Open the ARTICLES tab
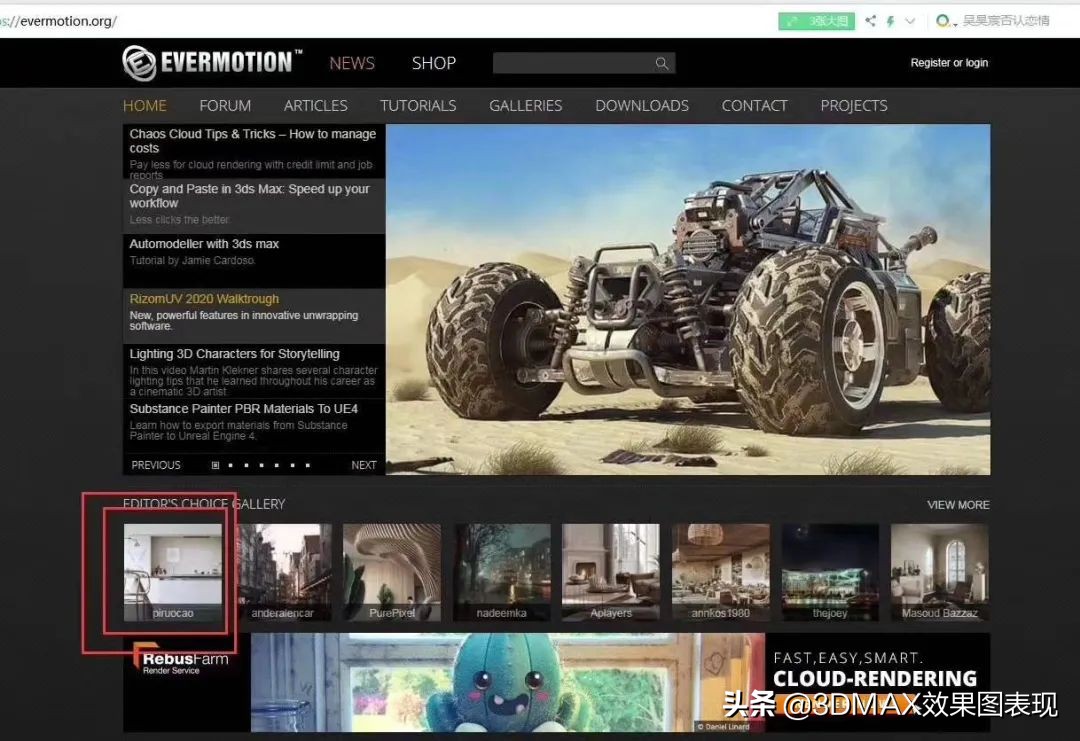The image size is (1080, 741). [x=315, y=105]
